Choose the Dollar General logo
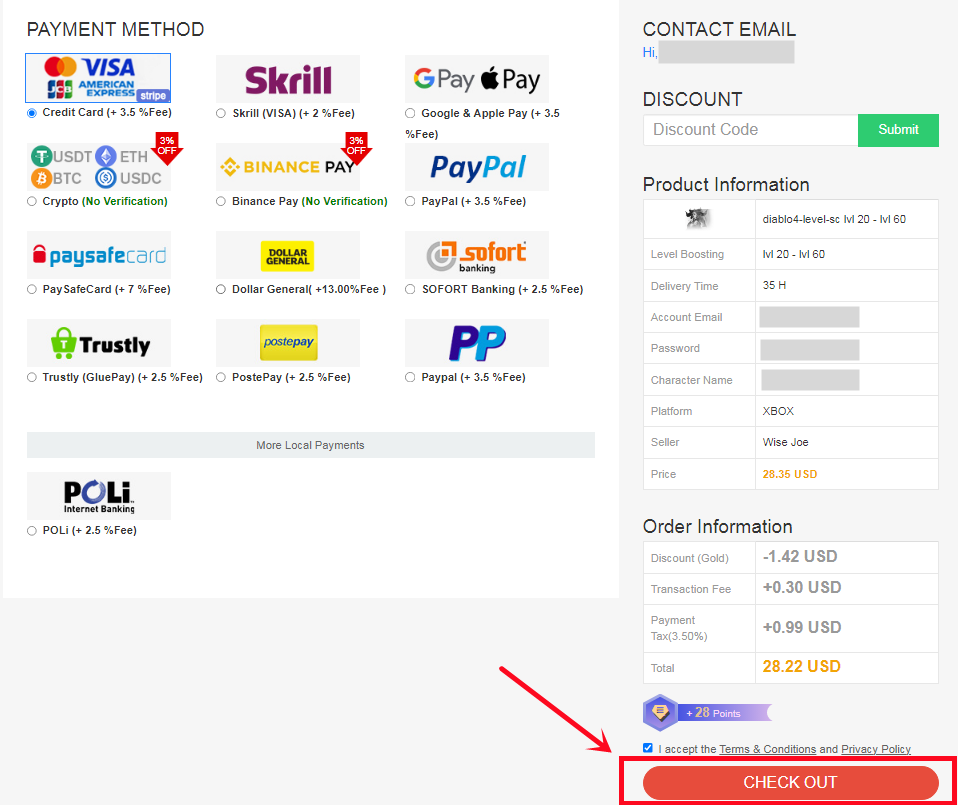This screenshot has height=805, width=958. click(x=288, y=255)
